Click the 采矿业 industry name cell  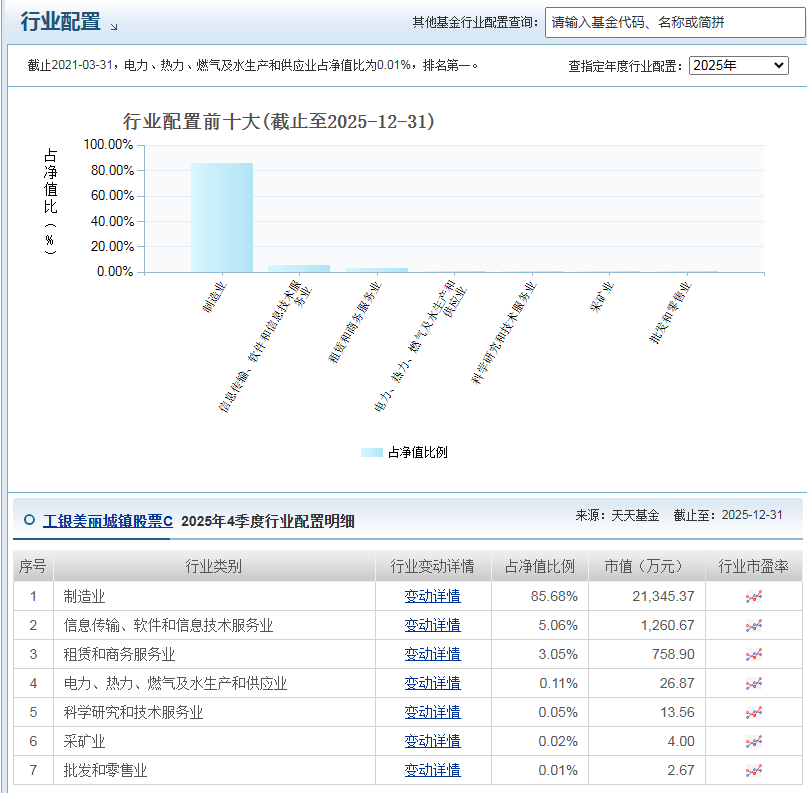point(214,742)
